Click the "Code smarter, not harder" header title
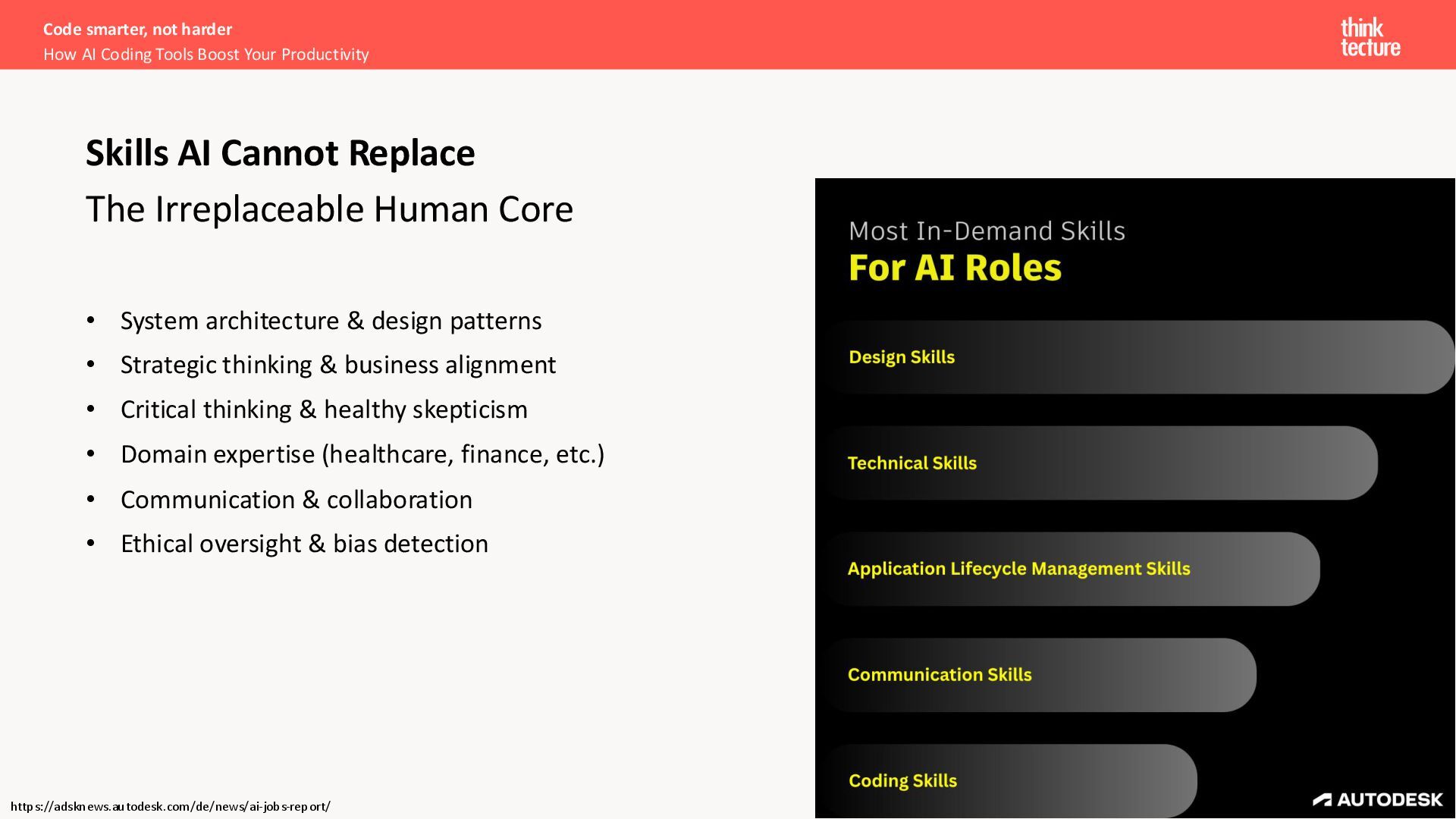Image resolution: width=1456 pixels, height=819 pixels. (137, 30)
